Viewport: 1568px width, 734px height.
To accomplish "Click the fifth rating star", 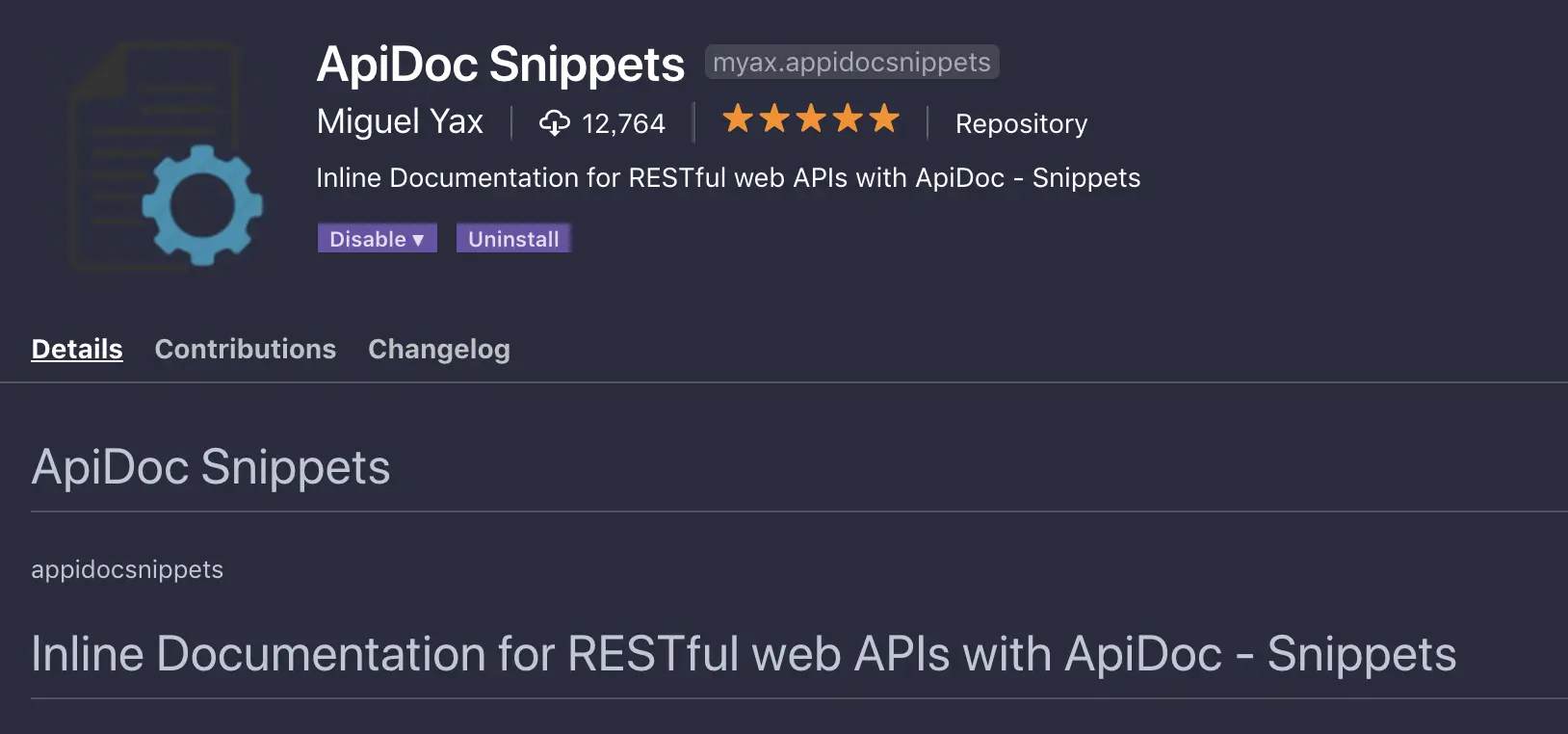I will [883, 119].
